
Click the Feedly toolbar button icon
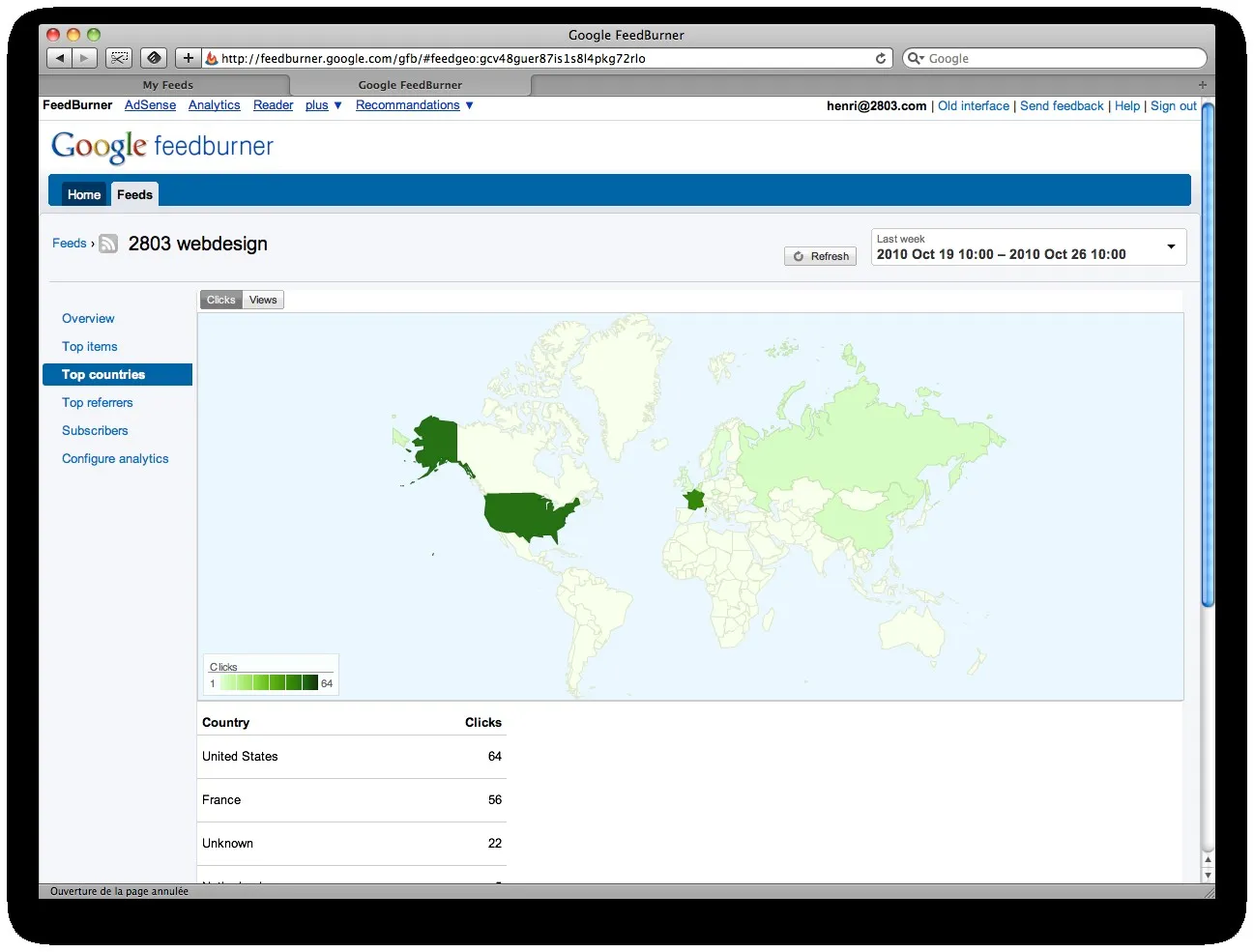(x=154, y=58)
